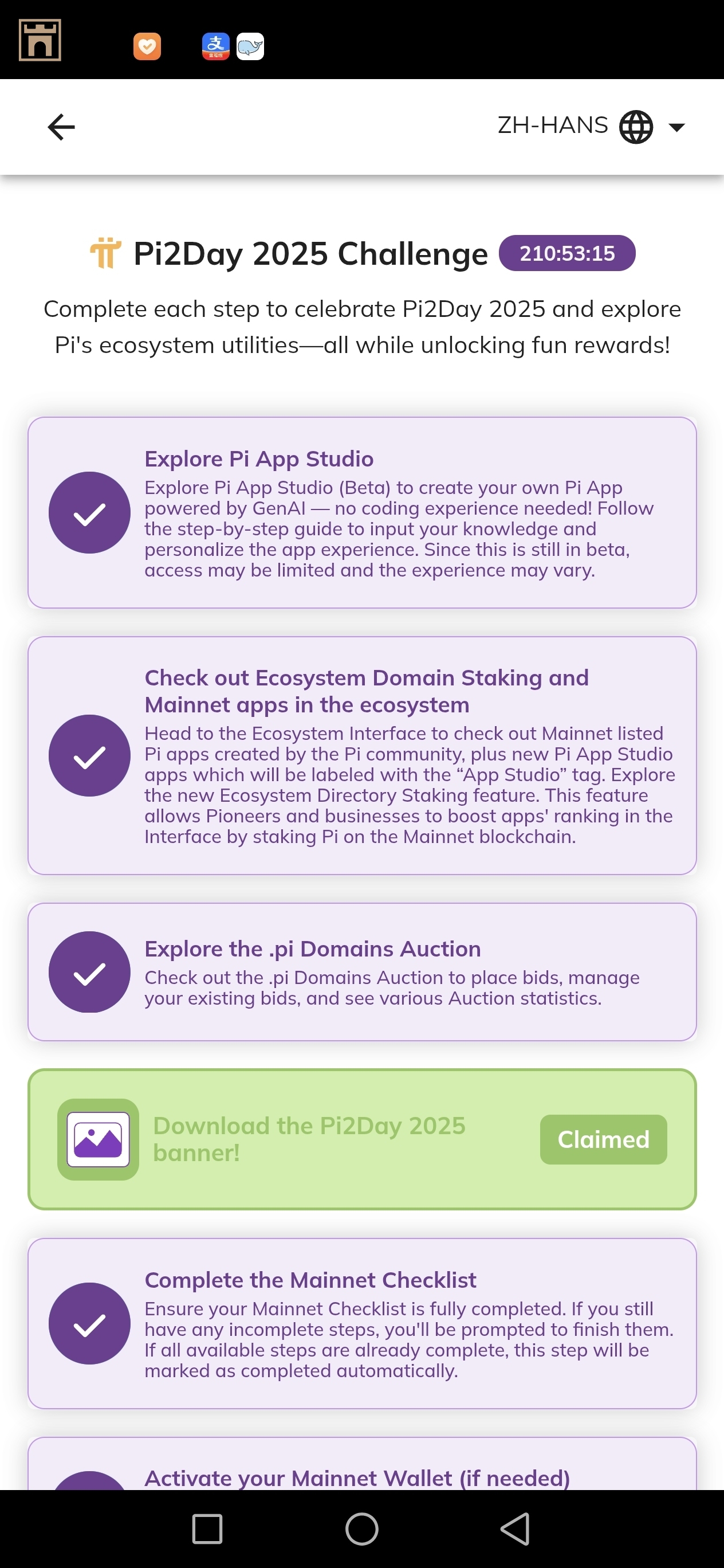The image size is (724, 1568).
Task: Tap the orange heart notification icon
Action: 147,46
